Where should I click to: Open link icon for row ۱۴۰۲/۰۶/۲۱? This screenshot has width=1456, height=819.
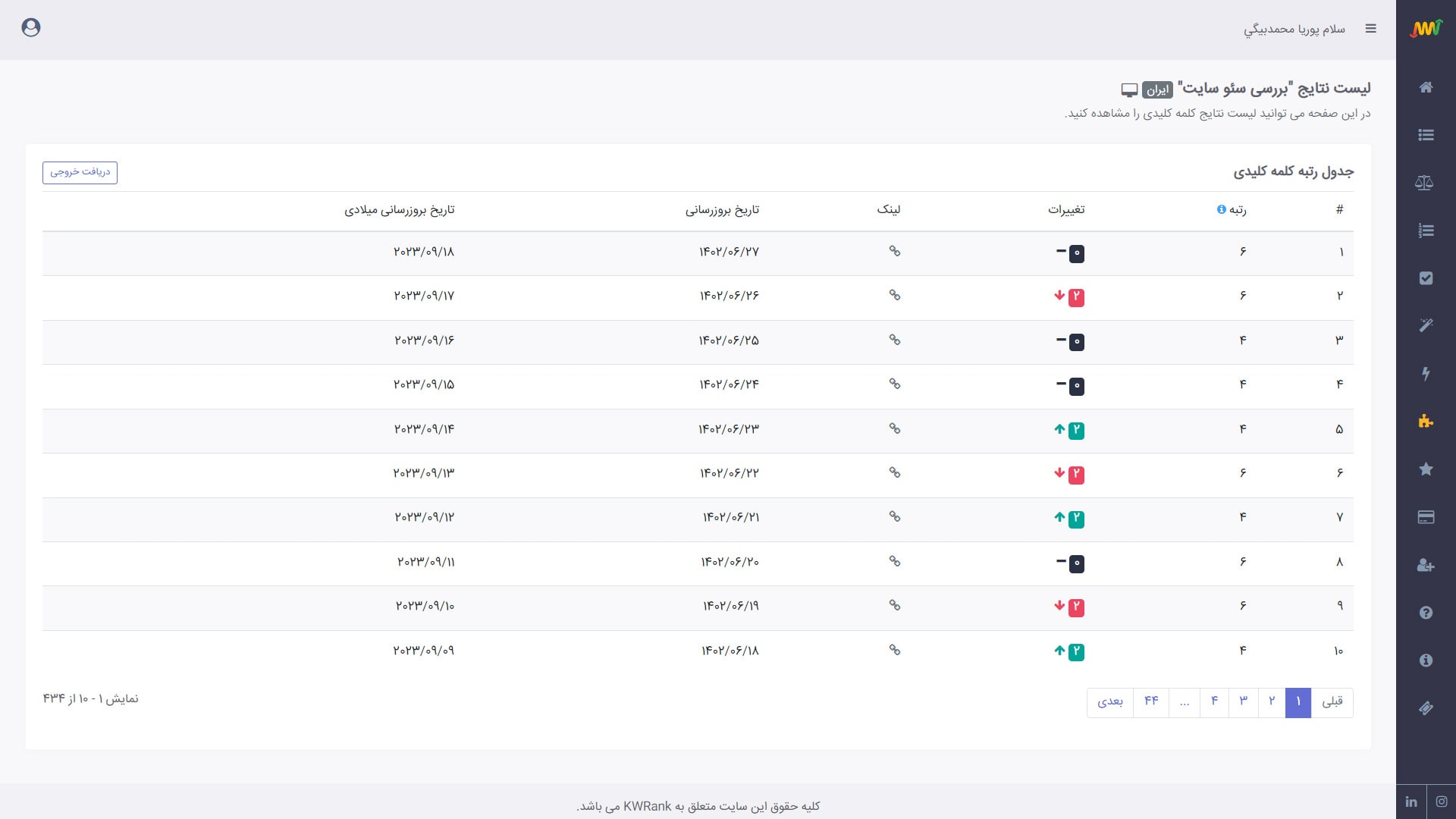895,516
